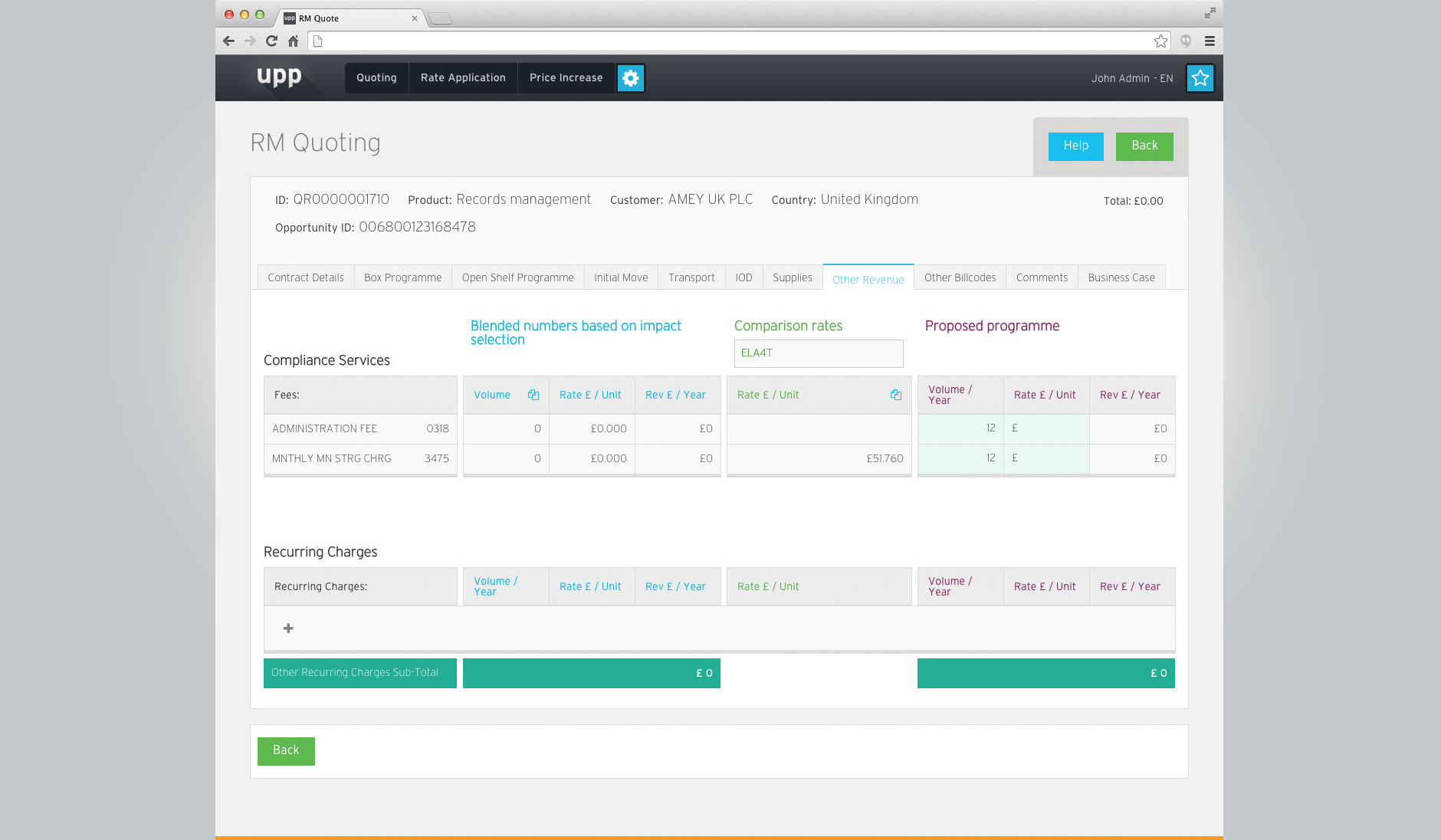This screenshot has width=1441, height=840.
Task: Switch to the IOD tab
Action: 744,277
